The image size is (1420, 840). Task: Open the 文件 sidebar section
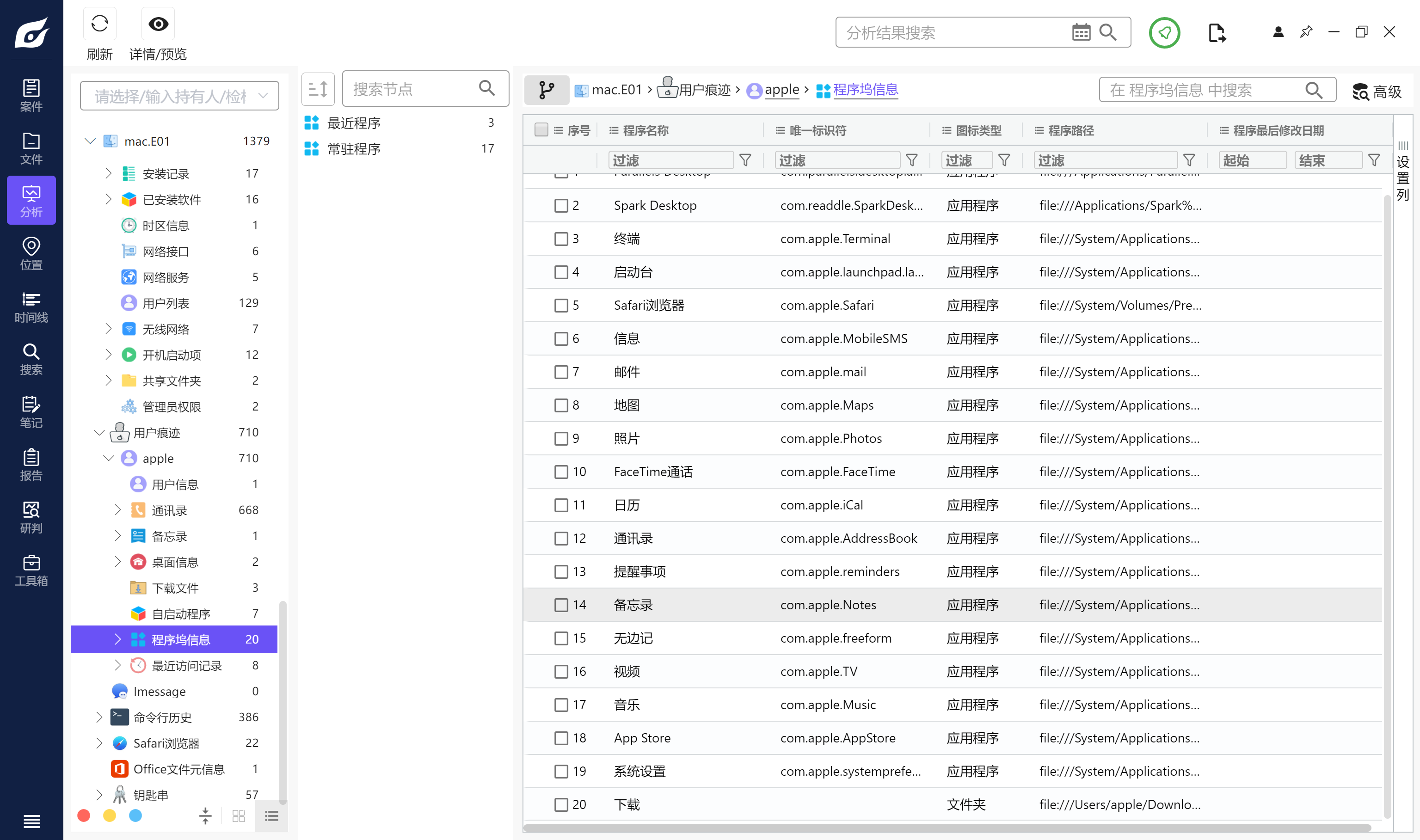click(x=31, y=148)
